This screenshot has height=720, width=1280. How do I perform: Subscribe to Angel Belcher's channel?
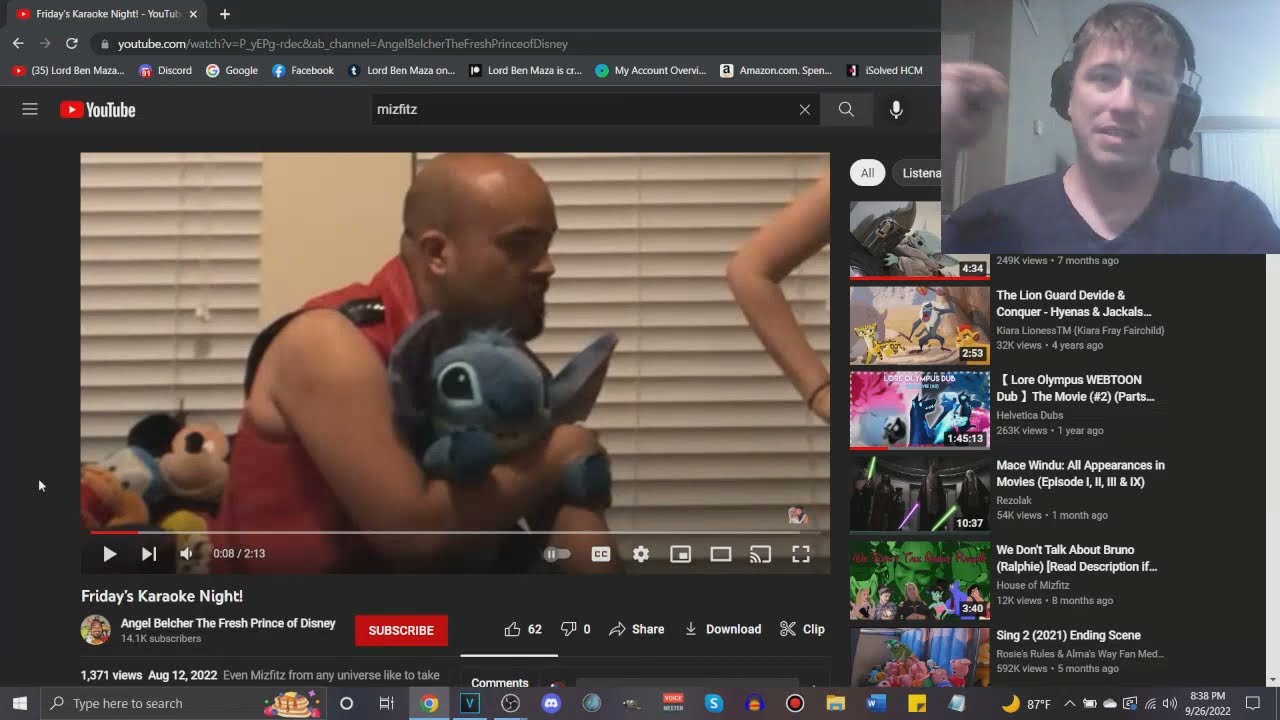(x=401, y=630)
